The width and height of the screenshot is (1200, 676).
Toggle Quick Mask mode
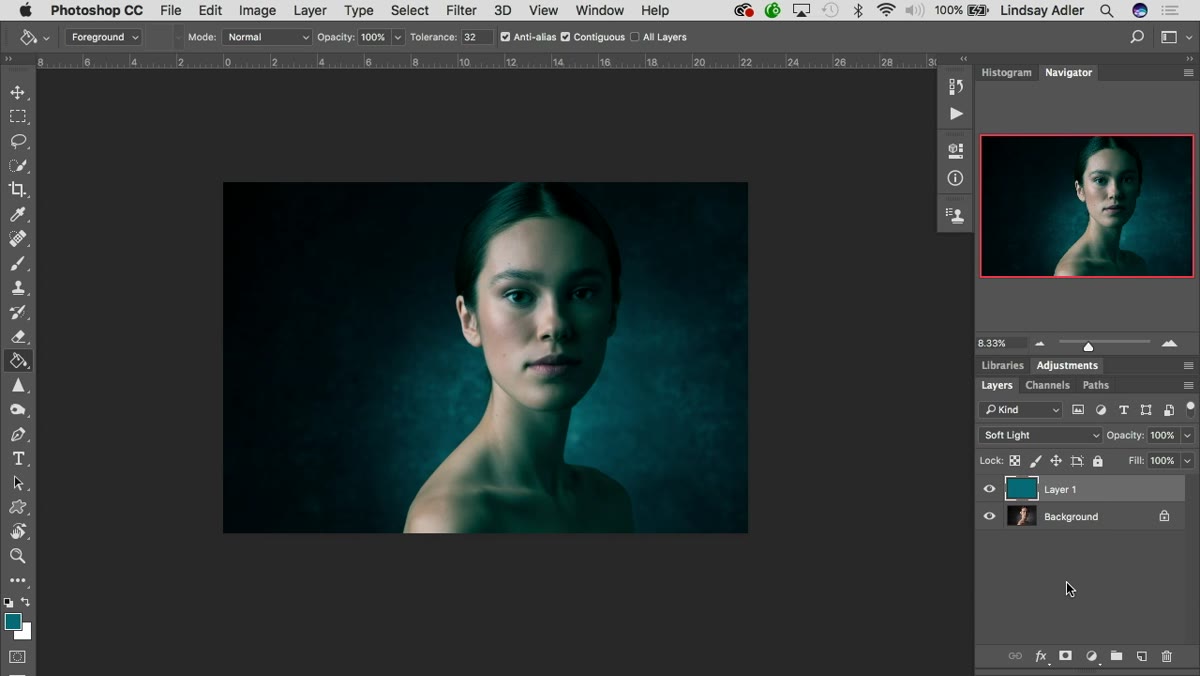[18, 657]
